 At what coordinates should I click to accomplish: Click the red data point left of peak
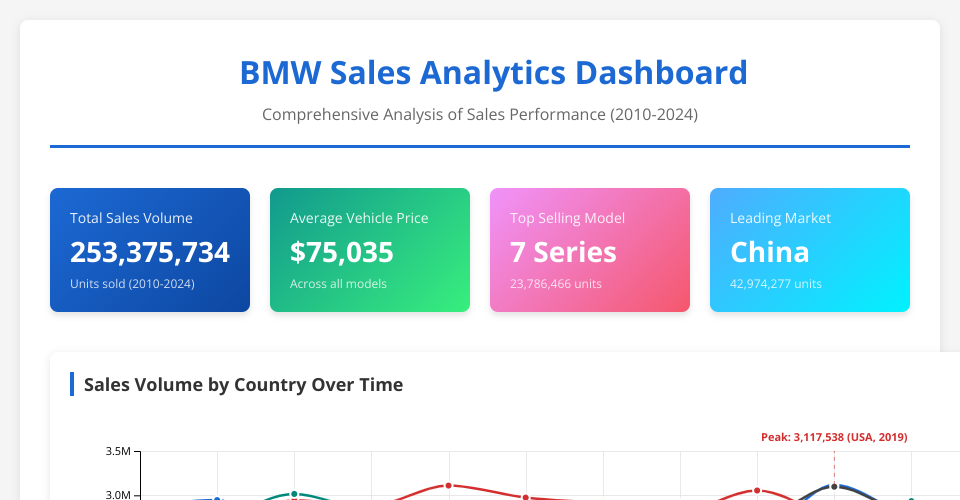[x=757, y=490]
